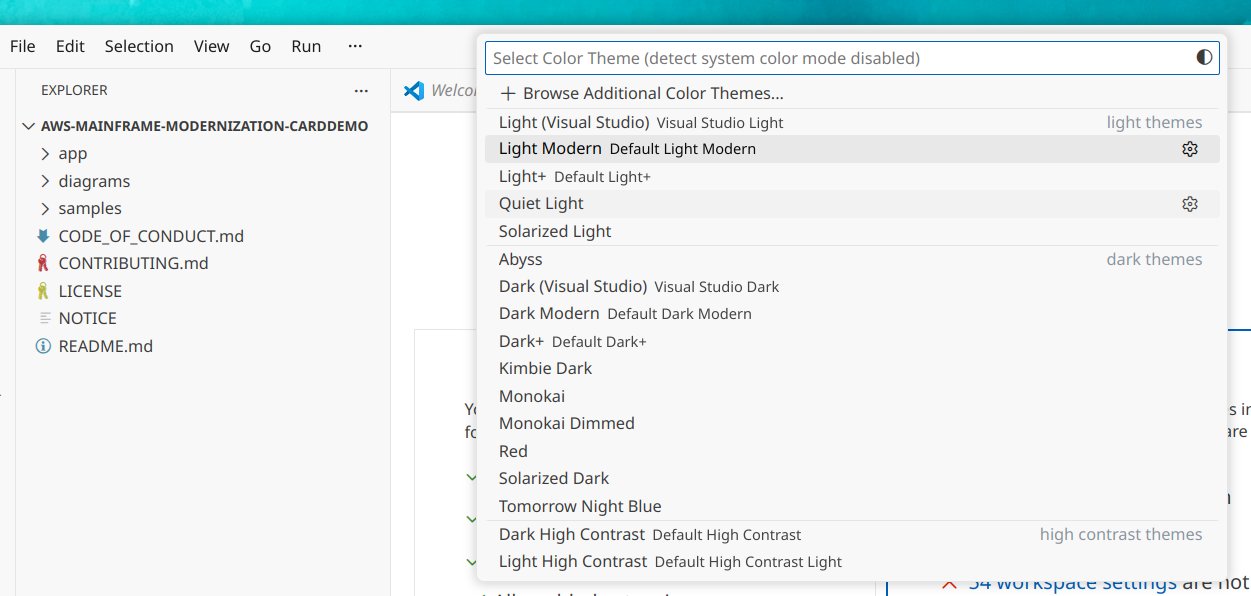1251x596 pixels.
Task: Open the menu bar overflow ellipsis
Action: coord(355,46)
